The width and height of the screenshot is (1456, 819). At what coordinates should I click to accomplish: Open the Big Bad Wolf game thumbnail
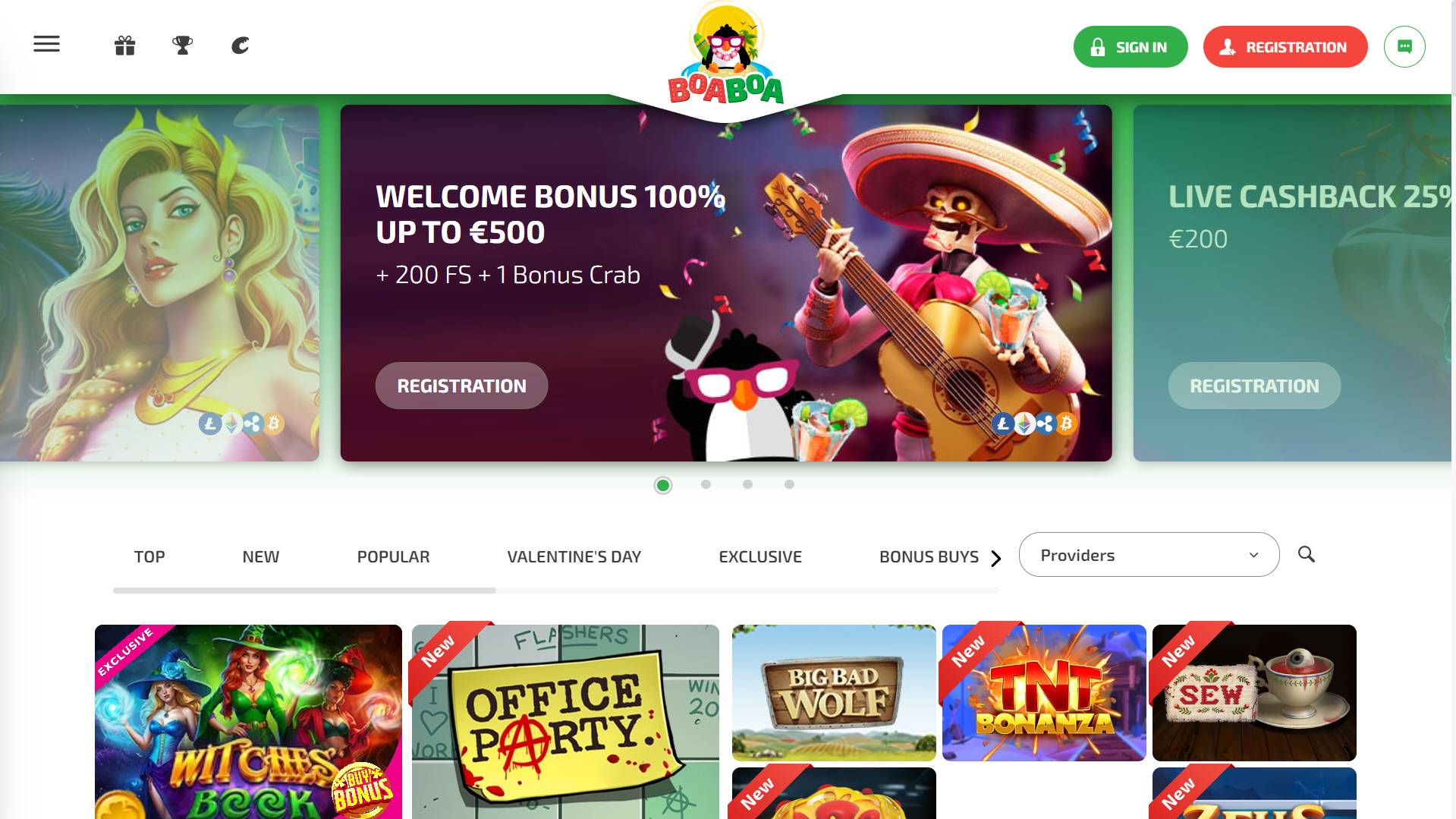(x=834, y=693)
